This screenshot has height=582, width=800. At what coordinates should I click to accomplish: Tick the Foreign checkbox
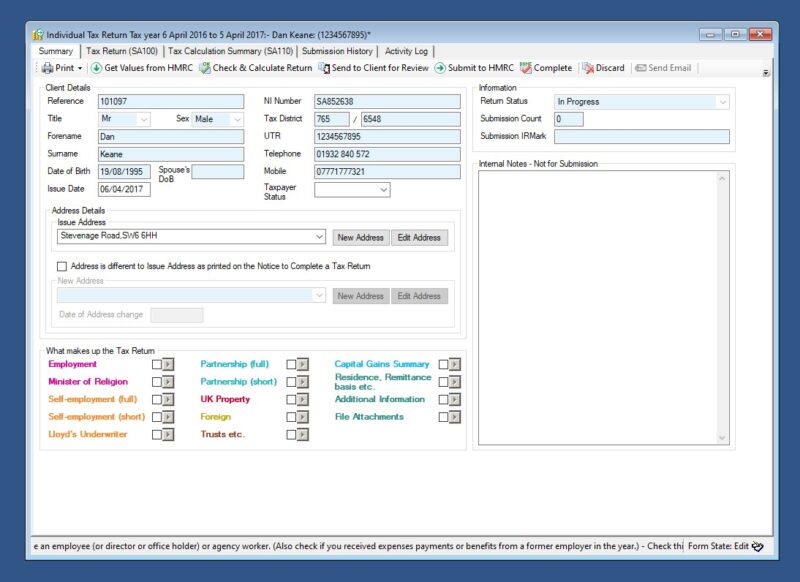click(291, 417)
